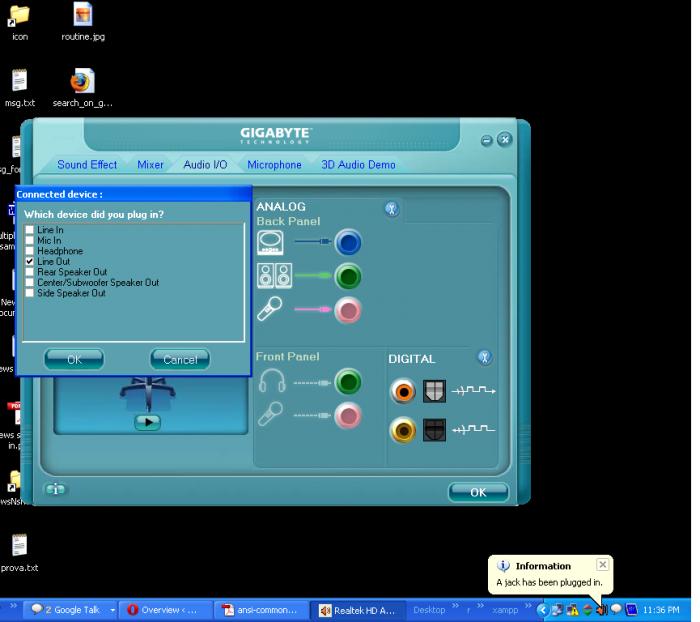
Task: Click the 'Information' balloon title
Action: (x=543, y=566)
